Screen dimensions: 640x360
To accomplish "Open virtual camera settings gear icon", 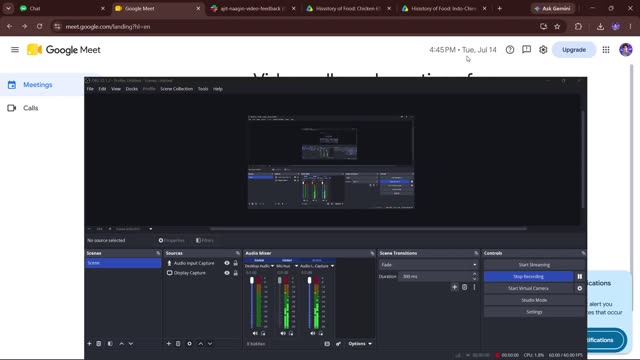I will (x=580, y=288).
